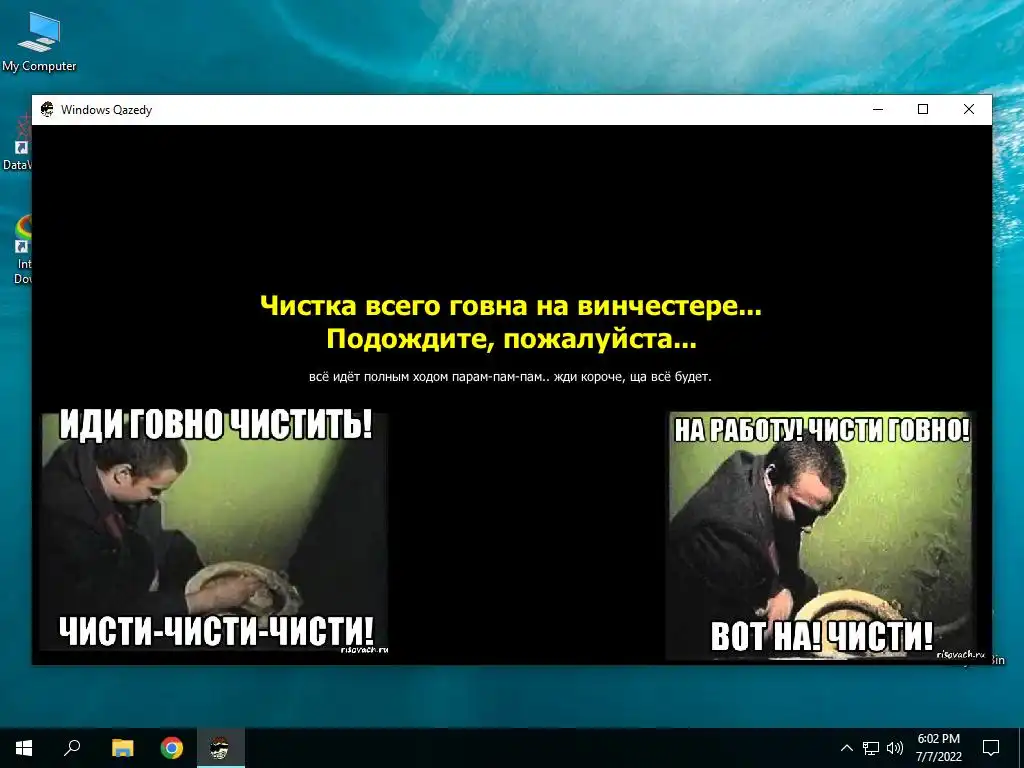Click the yellow 'Подождите, пожалуйста...' text
Viewport: 1024px width, 768px height.
(x=511, y=339)
